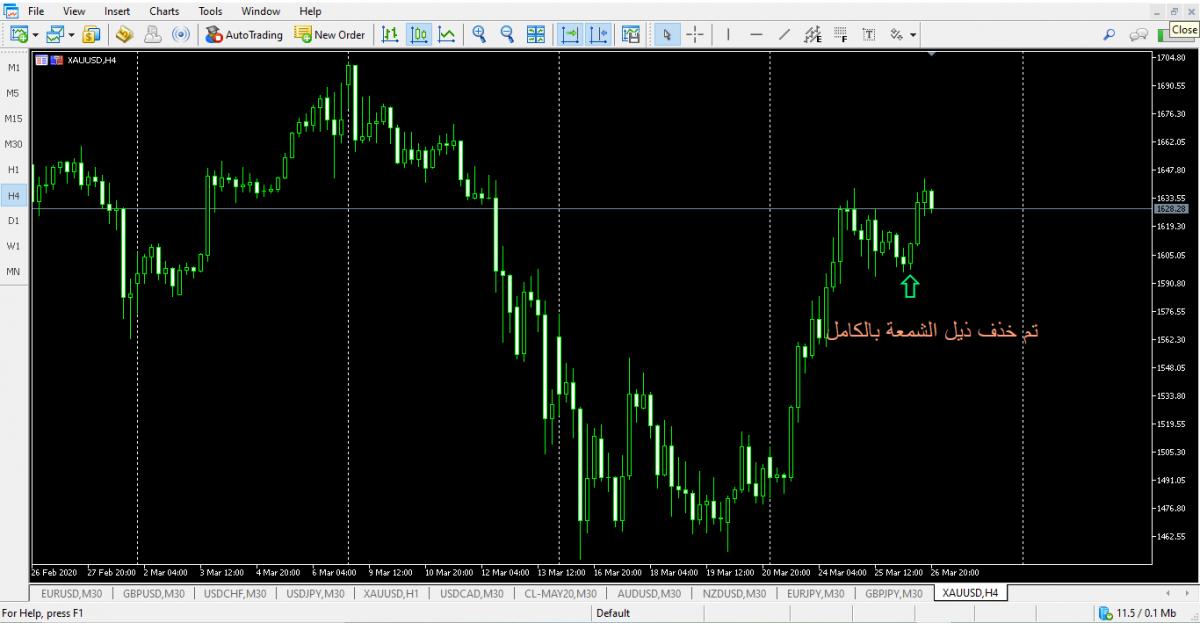Toggle the AutoTrading button

(x=244, y=34)
